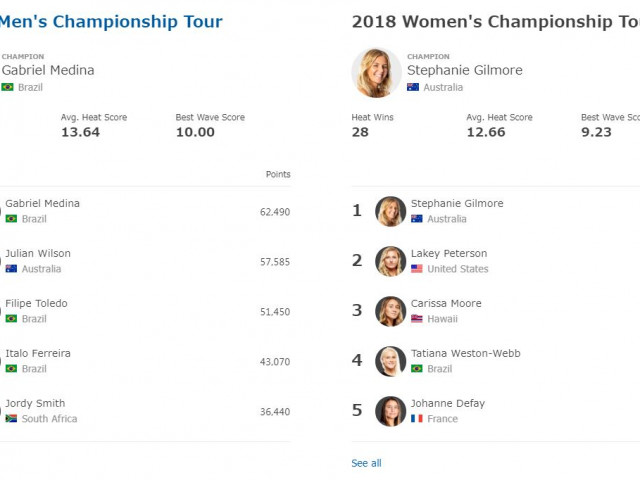Open Carissa Moore's athlete profile name
640x480 pixels.
tap(446, 303)
